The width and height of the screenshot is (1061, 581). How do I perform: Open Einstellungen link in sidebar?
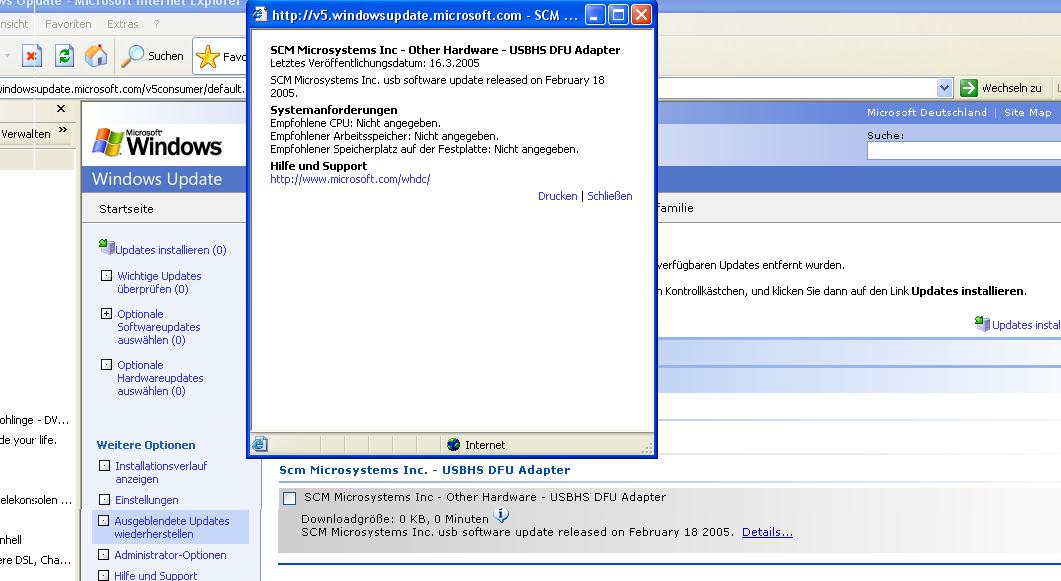pyautogui.click(x=147, y=500)
